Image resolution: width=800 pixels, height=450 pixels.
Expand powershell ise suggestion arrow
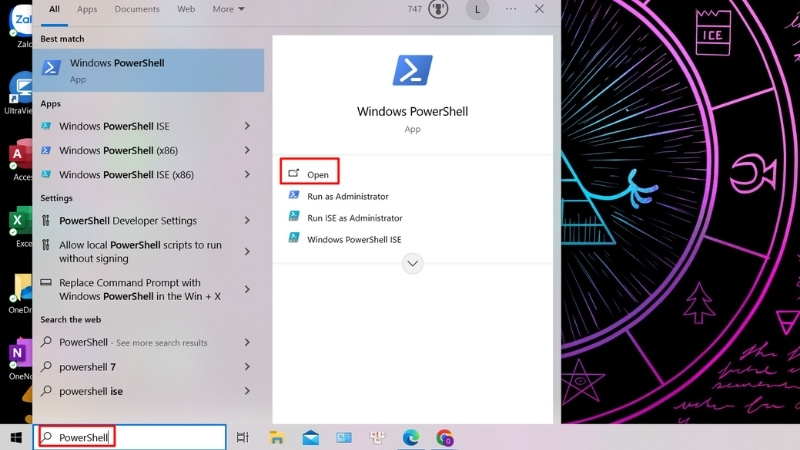coord(247,391)
